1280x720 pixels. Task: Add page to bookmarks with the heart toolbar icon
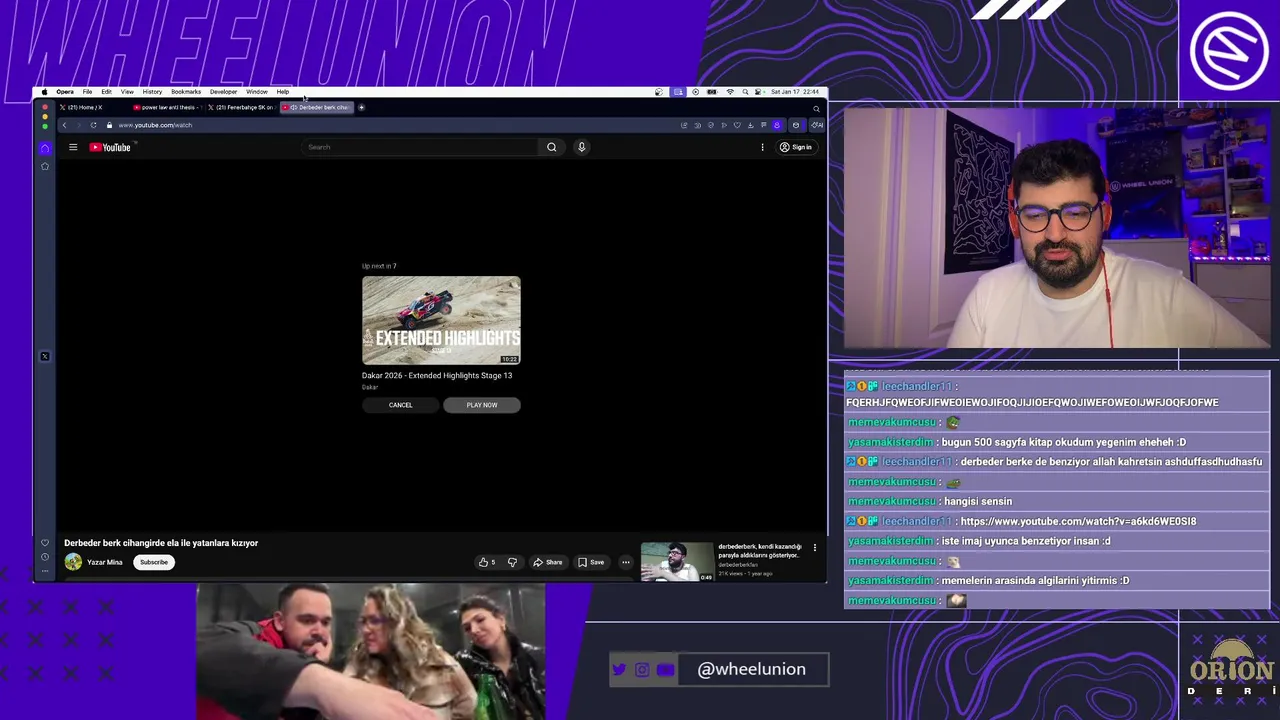coord(737,125)
